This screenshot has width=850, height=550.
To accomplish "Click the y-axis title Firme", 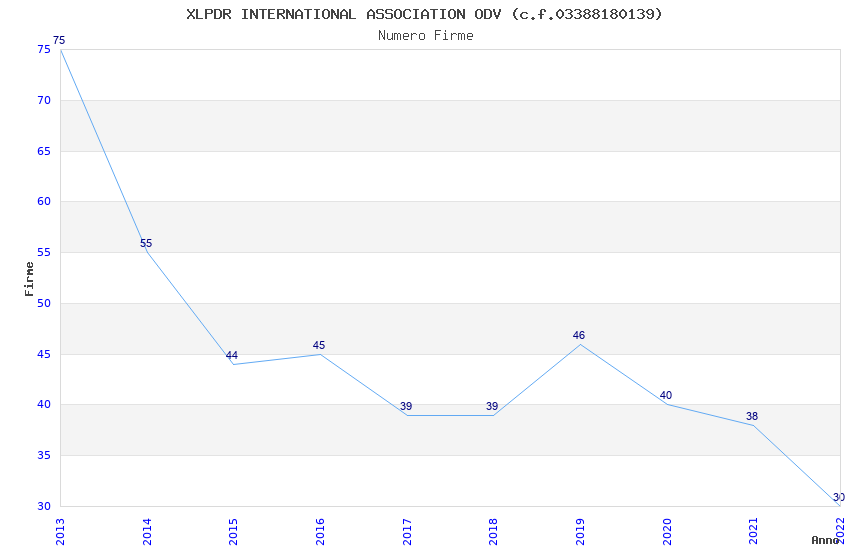I will pos(29,279).
